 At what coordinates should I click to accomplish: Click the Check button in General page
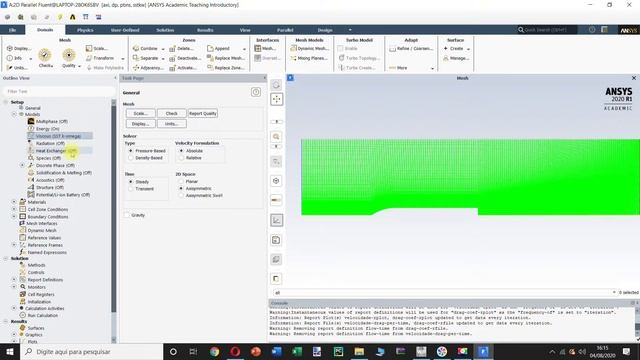[171, 113]
